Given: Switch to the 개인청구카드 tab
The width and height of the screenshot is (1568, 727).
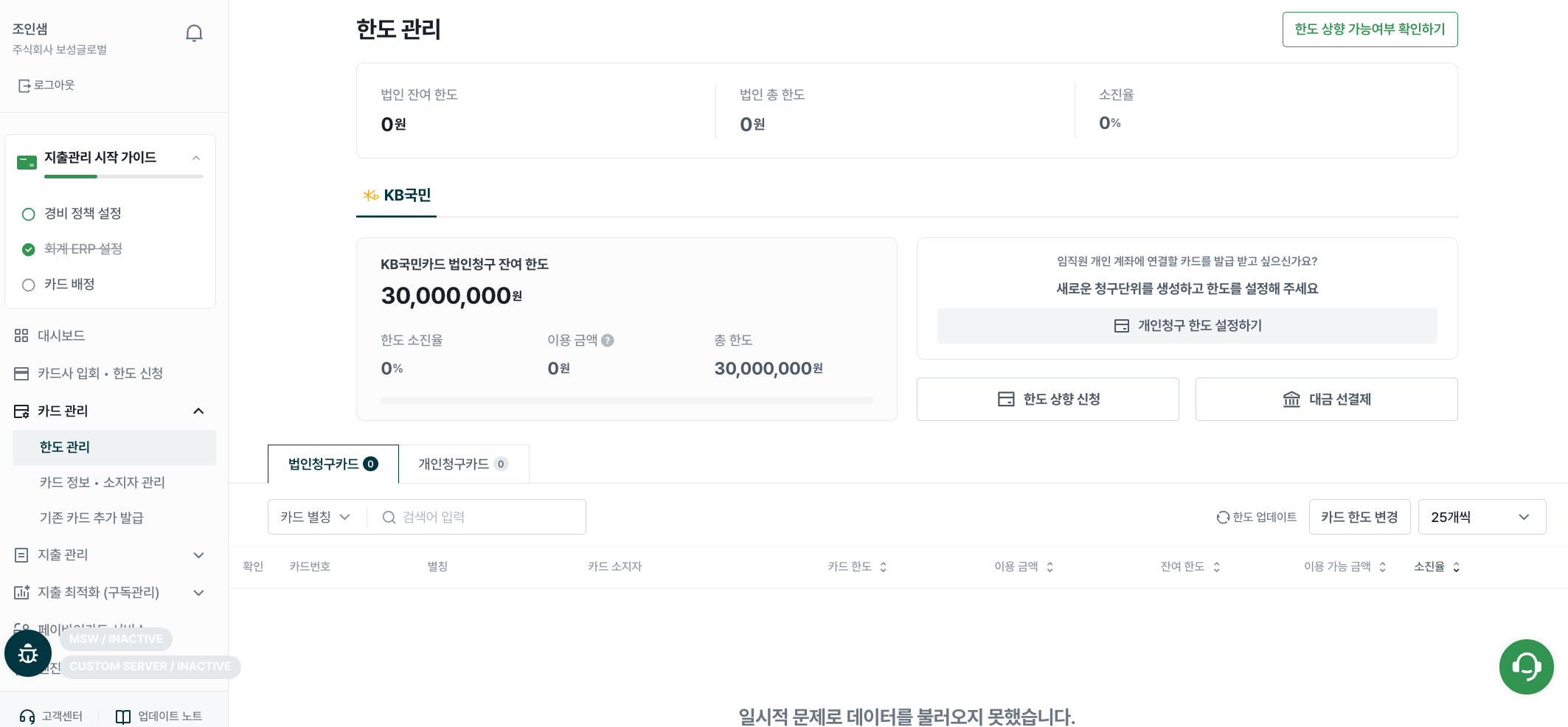Looking at the screenshot, I should pos(463,464).
